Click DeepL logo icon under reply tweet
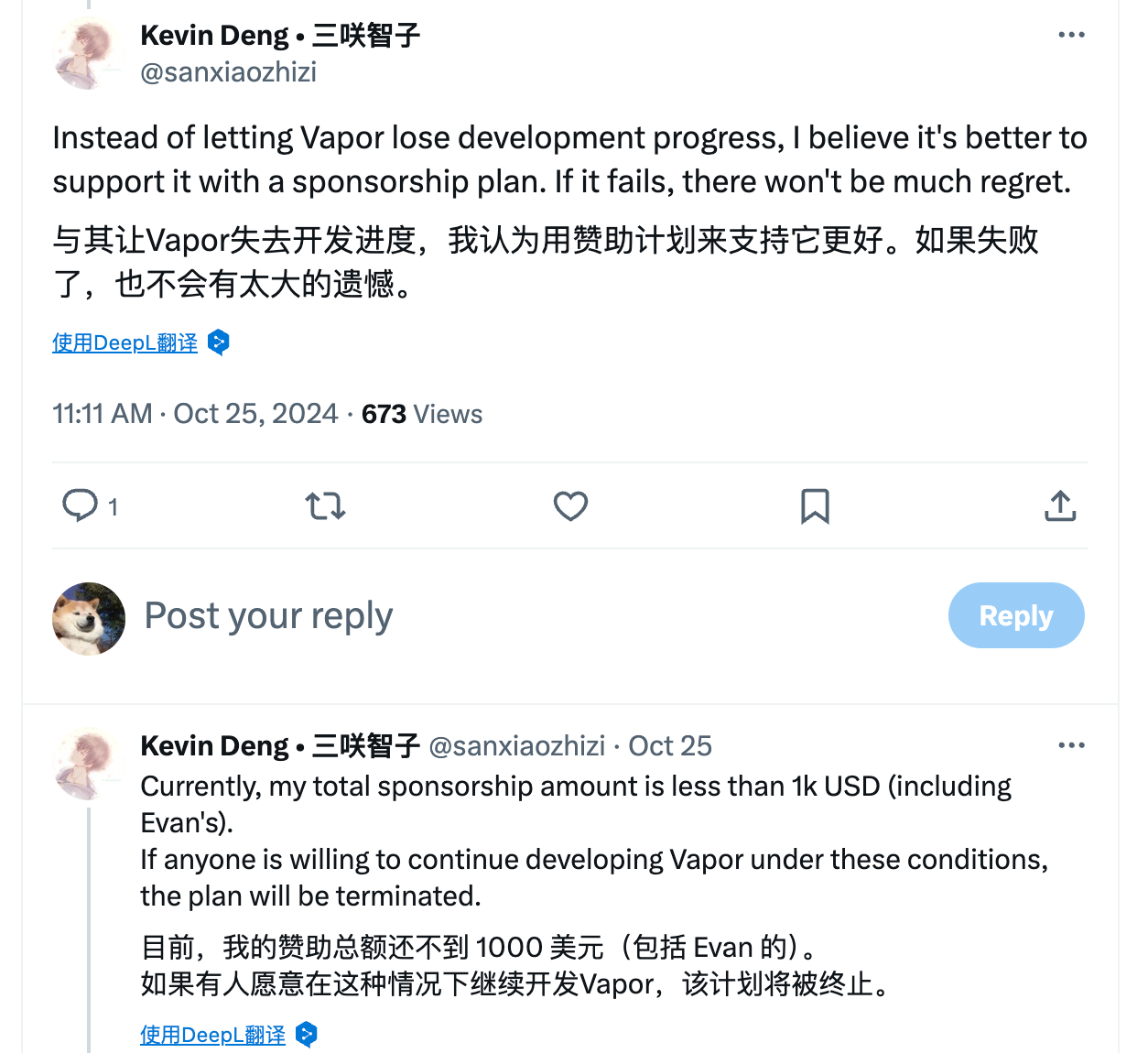 (307, 1035)
